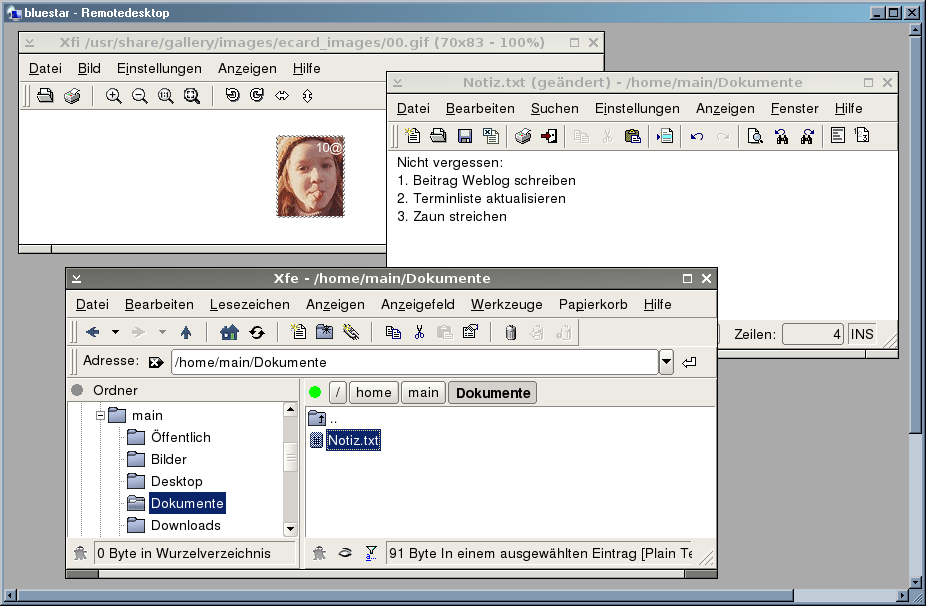Collapse the main folder tree node
Viewport: 926px width, 606px height.
click(x=100, y=415)
